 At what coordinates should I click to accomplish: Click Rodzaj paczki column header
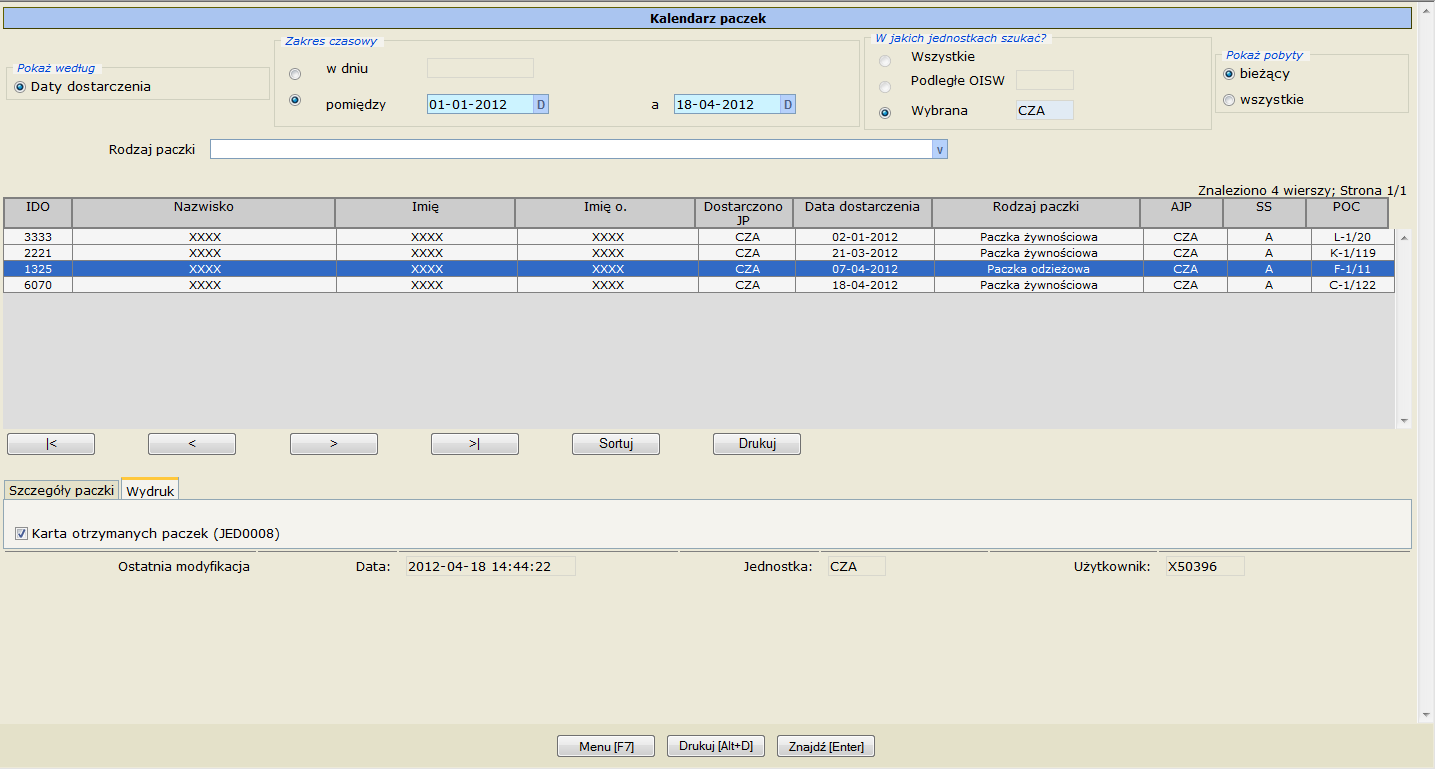coord(1036,213)
